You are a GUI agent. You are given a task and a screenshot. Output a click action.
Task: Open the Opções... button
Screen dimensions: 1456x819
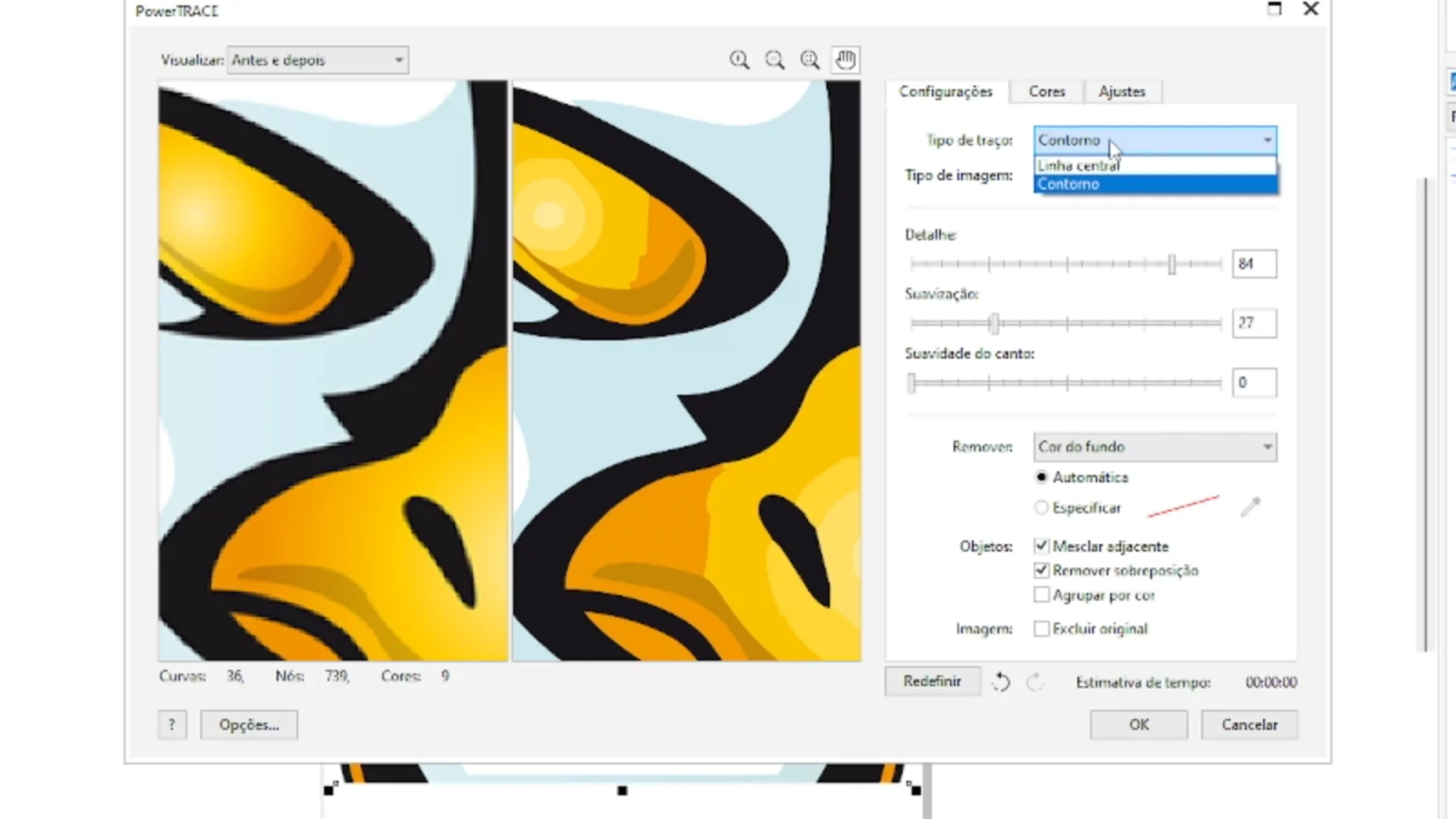249,725
